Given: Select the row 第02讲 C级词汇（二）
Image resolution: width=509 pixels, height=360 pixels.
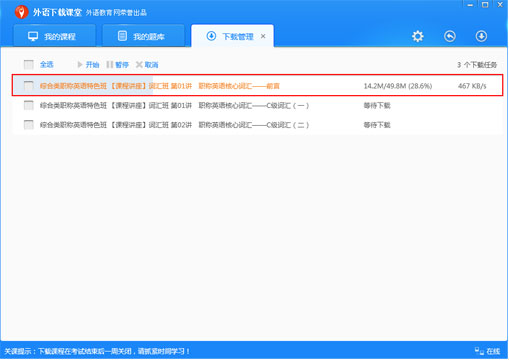Looking at the screenshot, I should click(x=257, y=125).
